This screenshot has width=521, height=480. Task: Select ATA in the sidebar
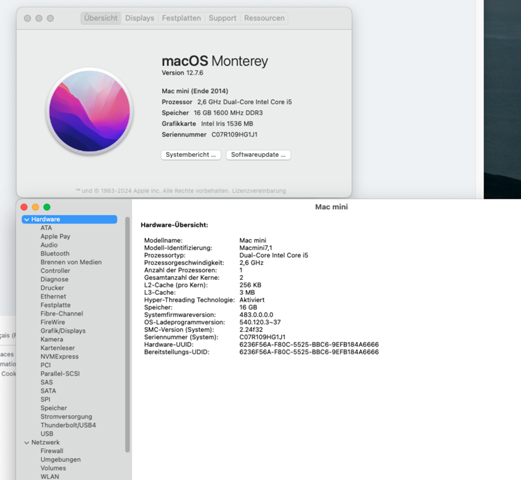46,228
